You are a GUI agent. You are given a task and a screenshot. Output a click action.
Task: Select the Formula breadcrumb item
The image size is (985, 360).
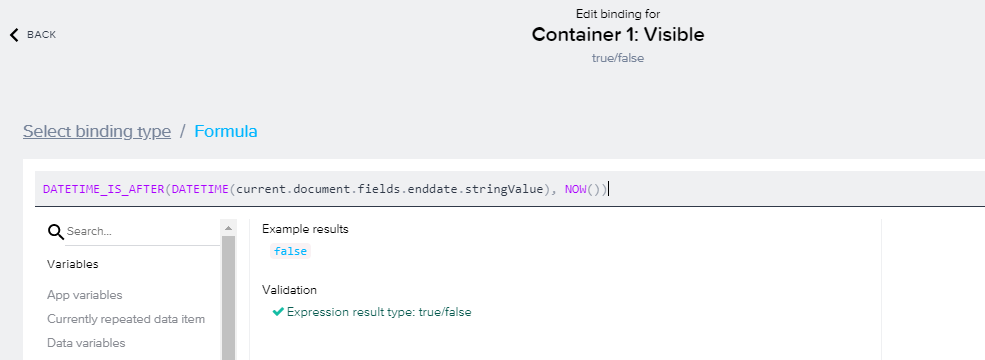[x=226, y=131]
